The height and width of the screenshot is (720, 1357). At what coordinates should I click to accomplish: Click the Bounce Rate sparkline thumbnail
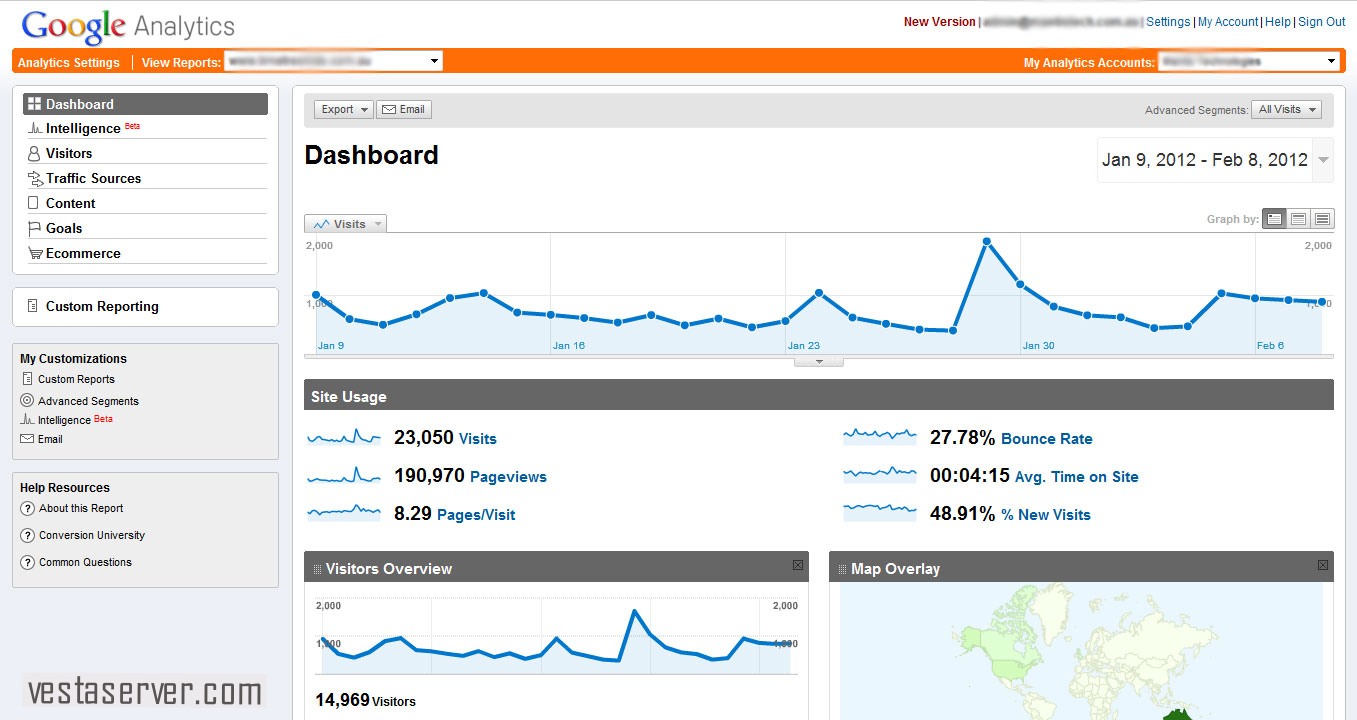click(x=879, y=437)
